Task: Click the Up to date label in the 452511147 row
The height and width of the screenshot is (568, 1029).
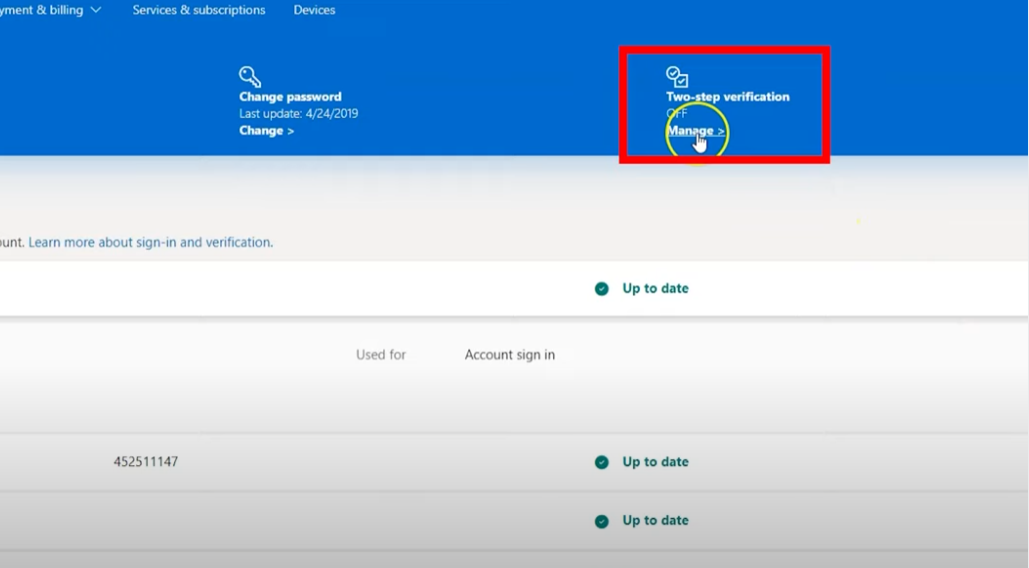Action: click(655, 462)
